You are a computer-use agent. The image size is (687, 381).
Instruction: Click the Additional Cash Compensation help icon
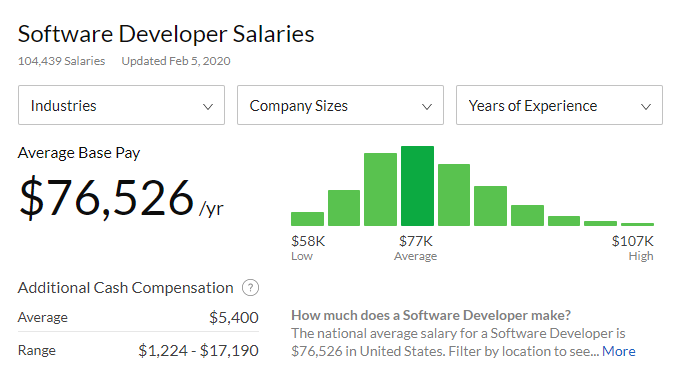tap(250, 288)
